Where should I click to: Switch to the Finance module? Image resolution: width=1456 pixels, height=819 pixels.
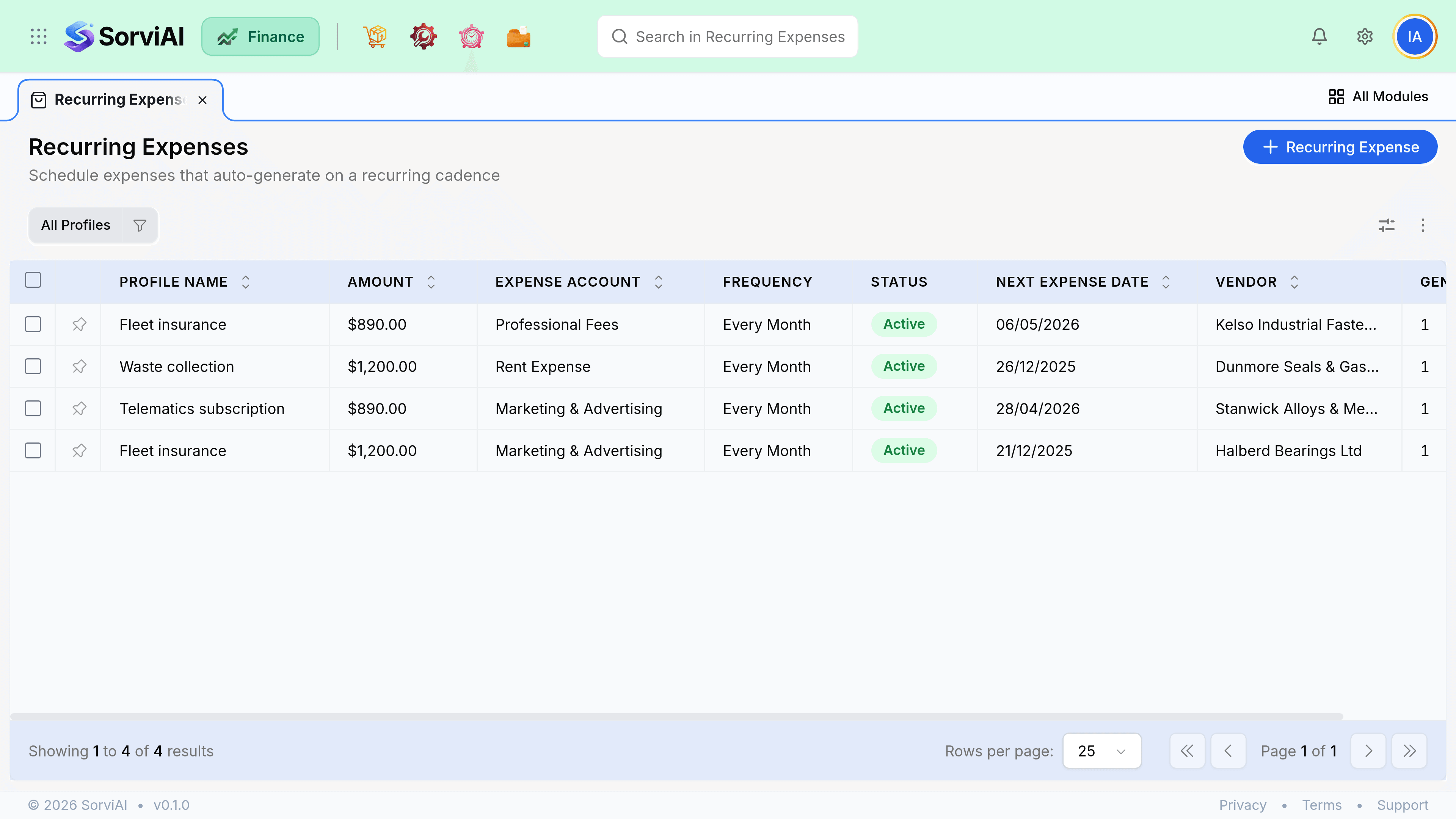coord(260,37)
